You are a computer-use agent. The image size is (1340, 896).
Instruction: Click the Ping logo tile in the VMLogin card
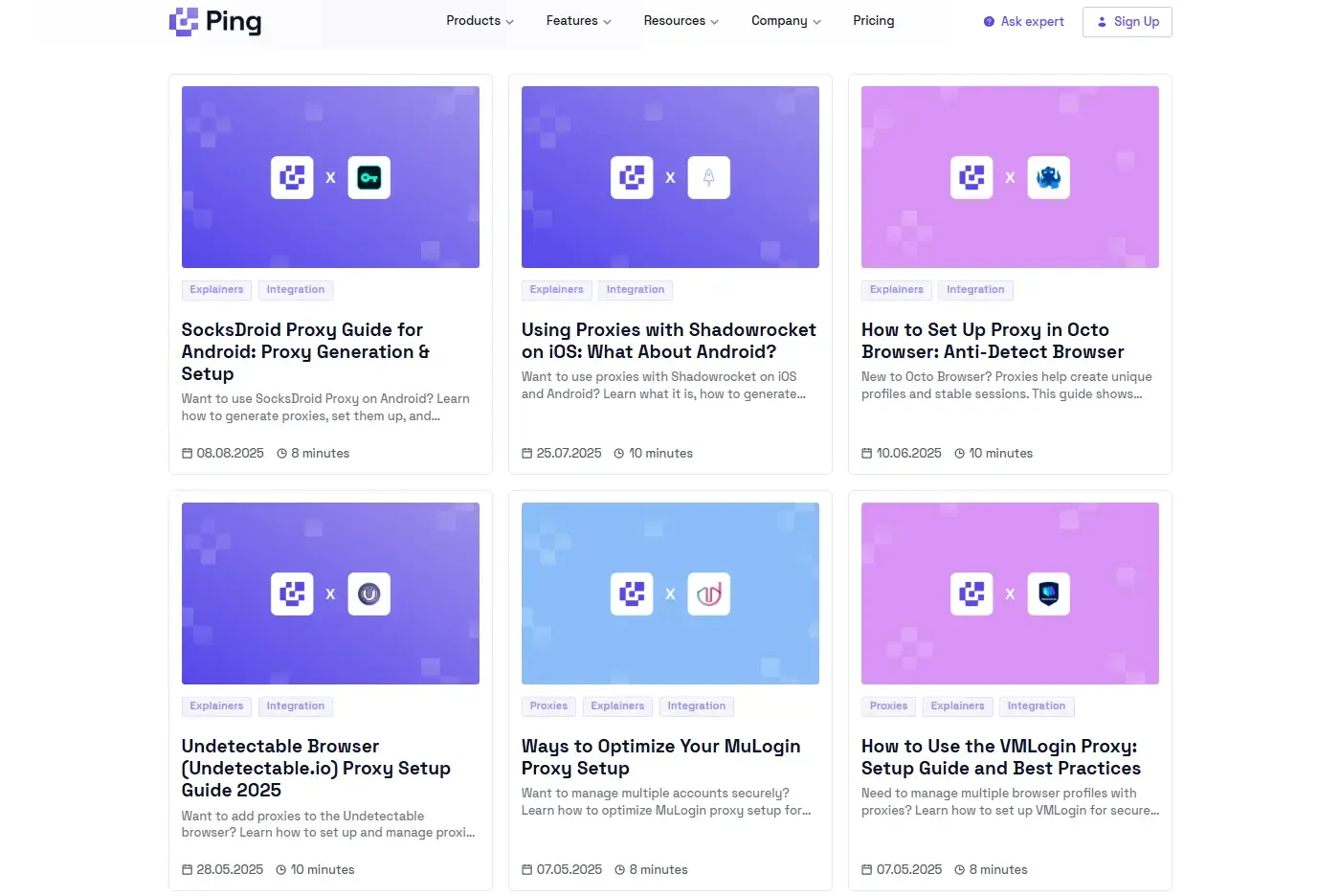(971, 594)
